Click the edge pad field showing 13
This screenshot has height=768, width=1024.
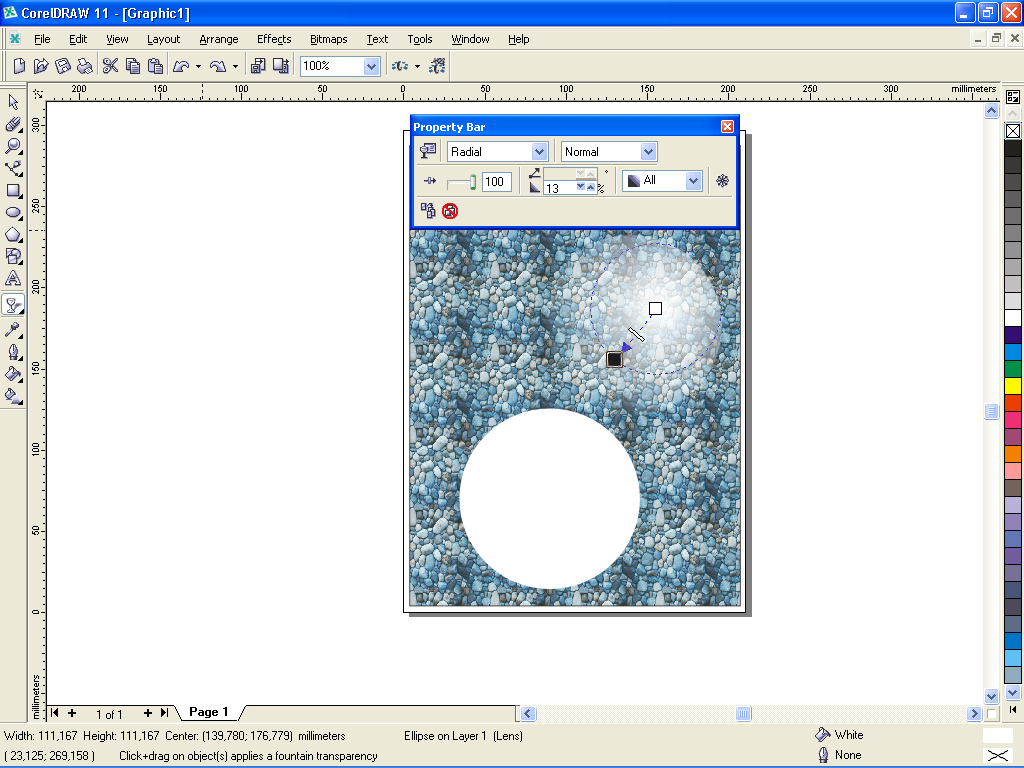click(560, 188)
